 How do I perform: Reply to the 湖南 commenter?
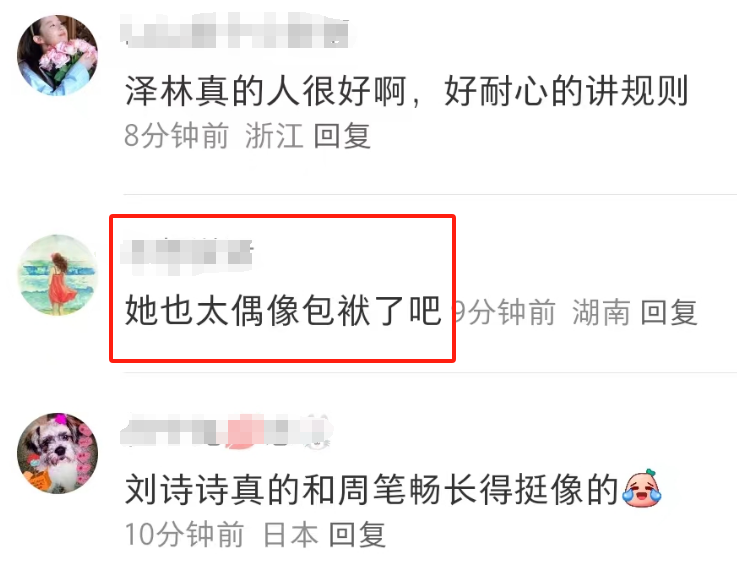pos(669,312)
